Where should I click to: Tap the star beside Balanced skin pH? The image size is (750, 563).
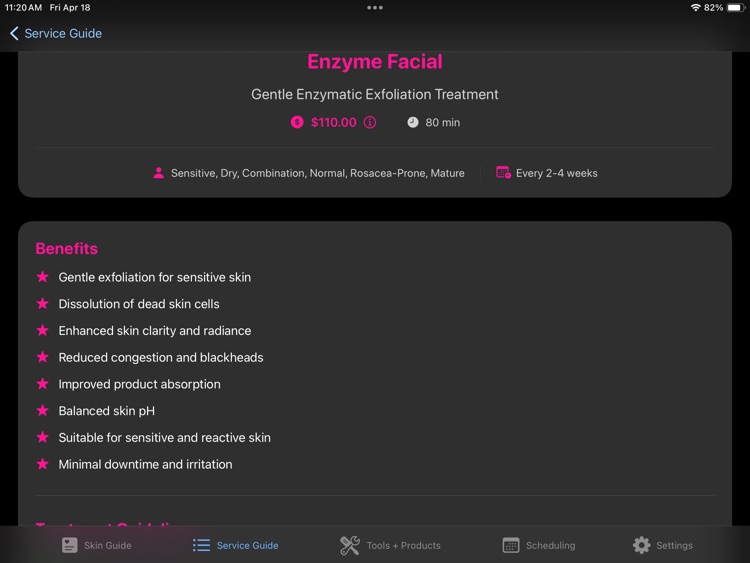[x=43, y=411]
